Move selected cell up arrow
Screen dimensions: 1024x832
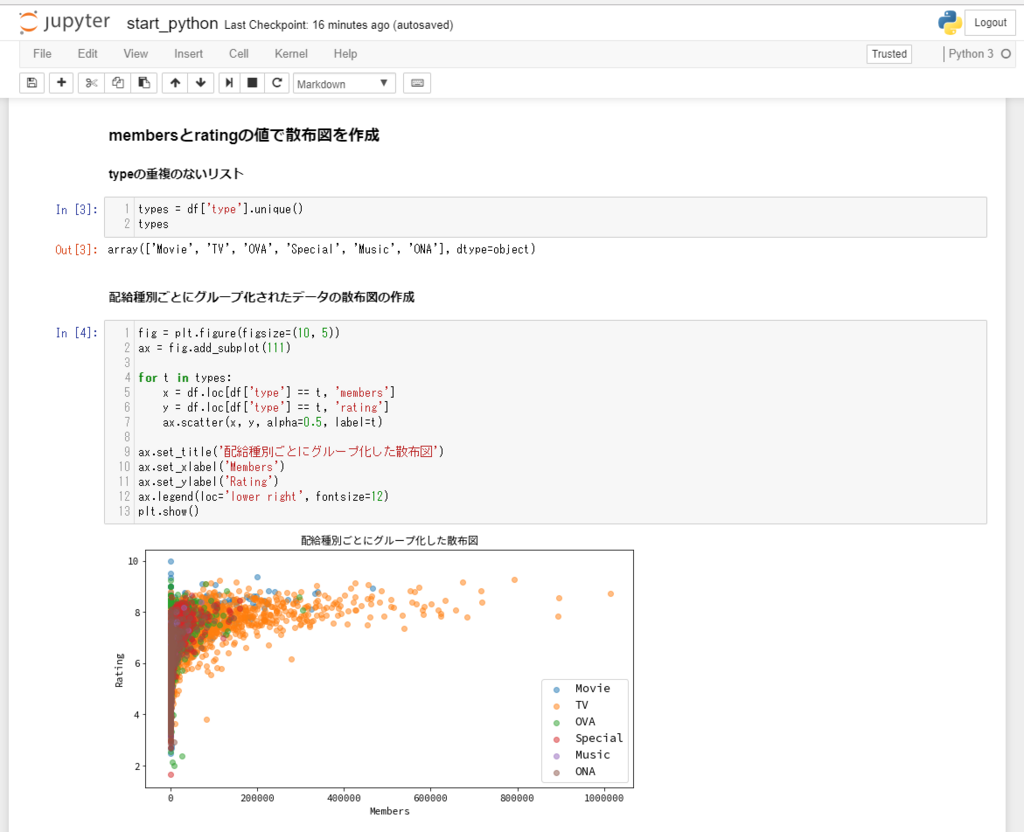coord(175,83)
